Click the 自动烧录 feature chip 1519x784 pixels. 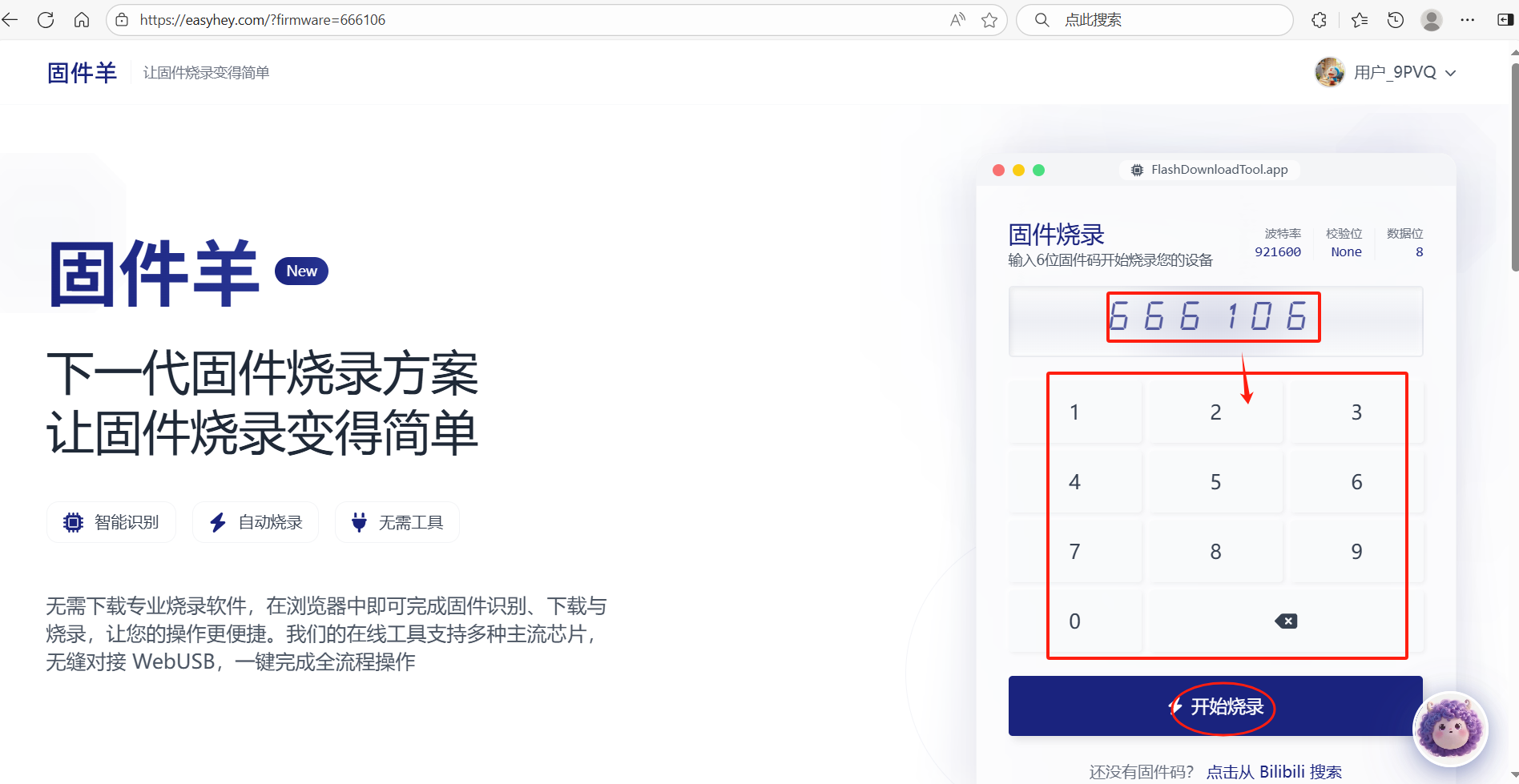(256, 522)
